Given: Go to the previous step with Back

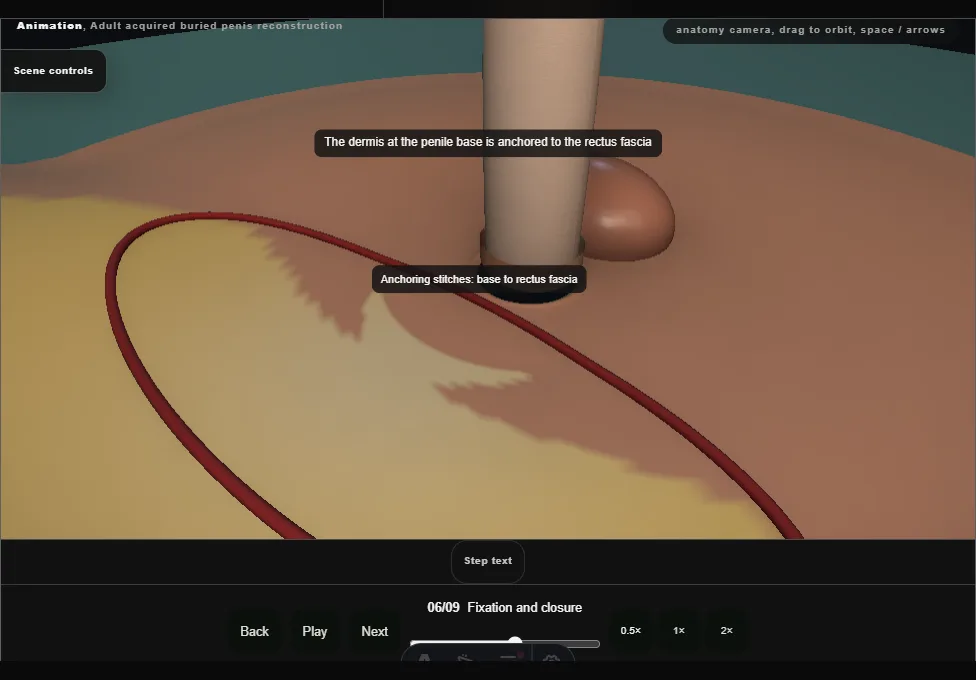Looking at the screenshot, I should tap(255, 631).
